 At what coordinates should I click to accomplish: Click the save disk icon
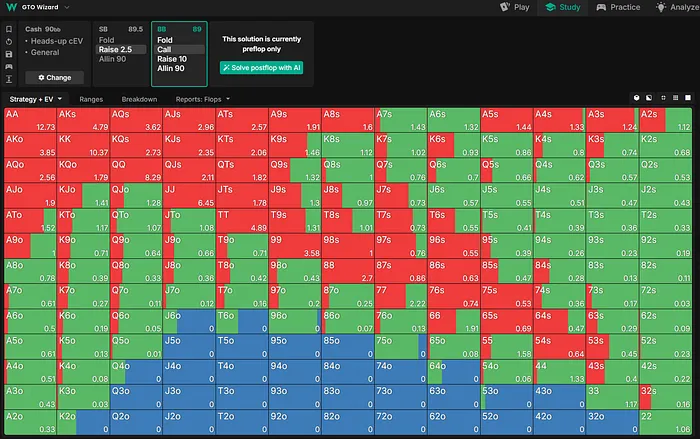point(9,53)
